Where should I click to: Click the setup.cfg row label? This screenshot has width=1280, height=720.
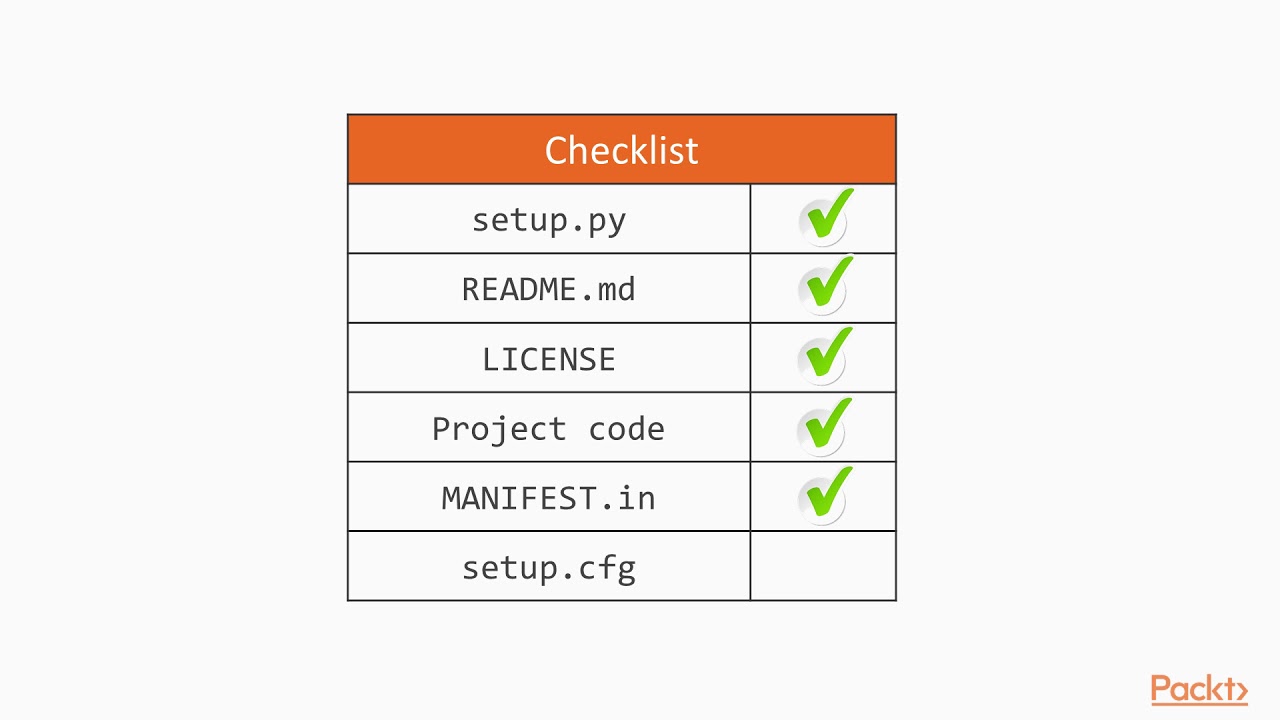click(x=548, y=568)
